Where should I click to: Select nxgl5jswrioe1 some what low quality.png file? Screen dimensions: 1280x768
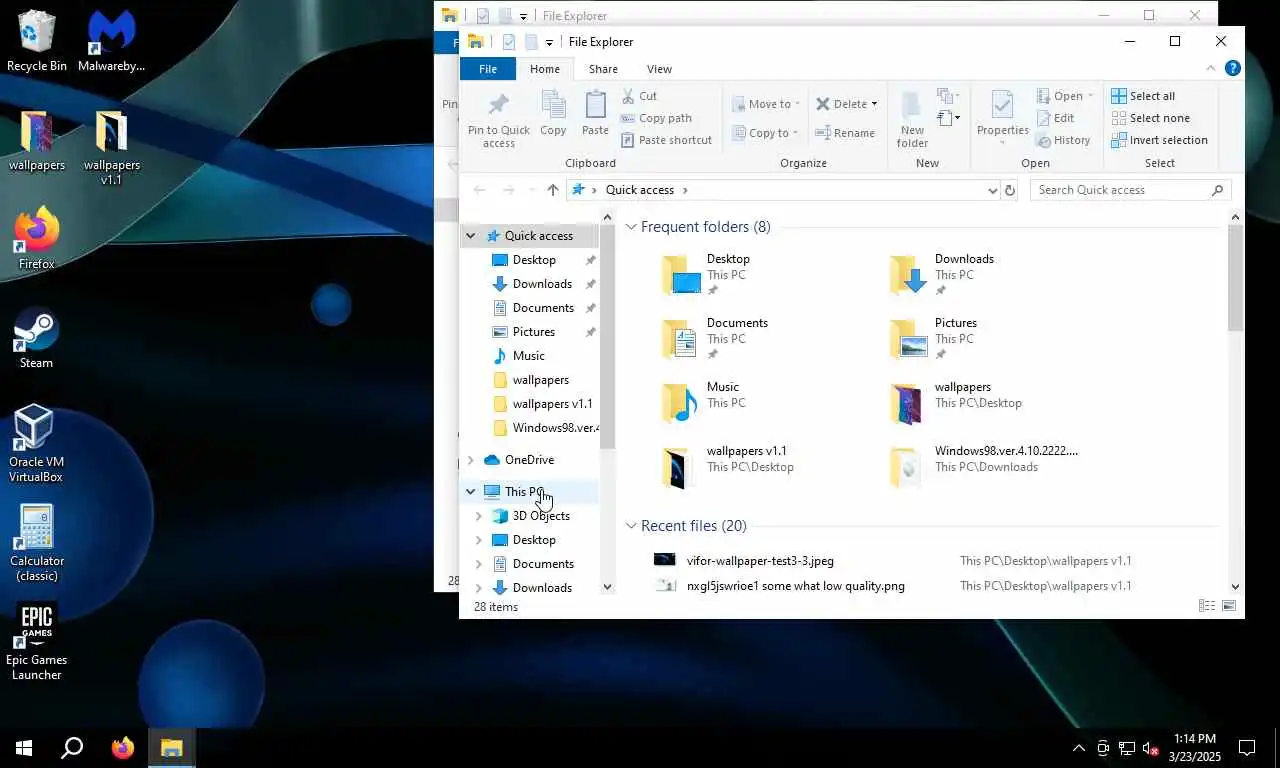tap(796, 586)
